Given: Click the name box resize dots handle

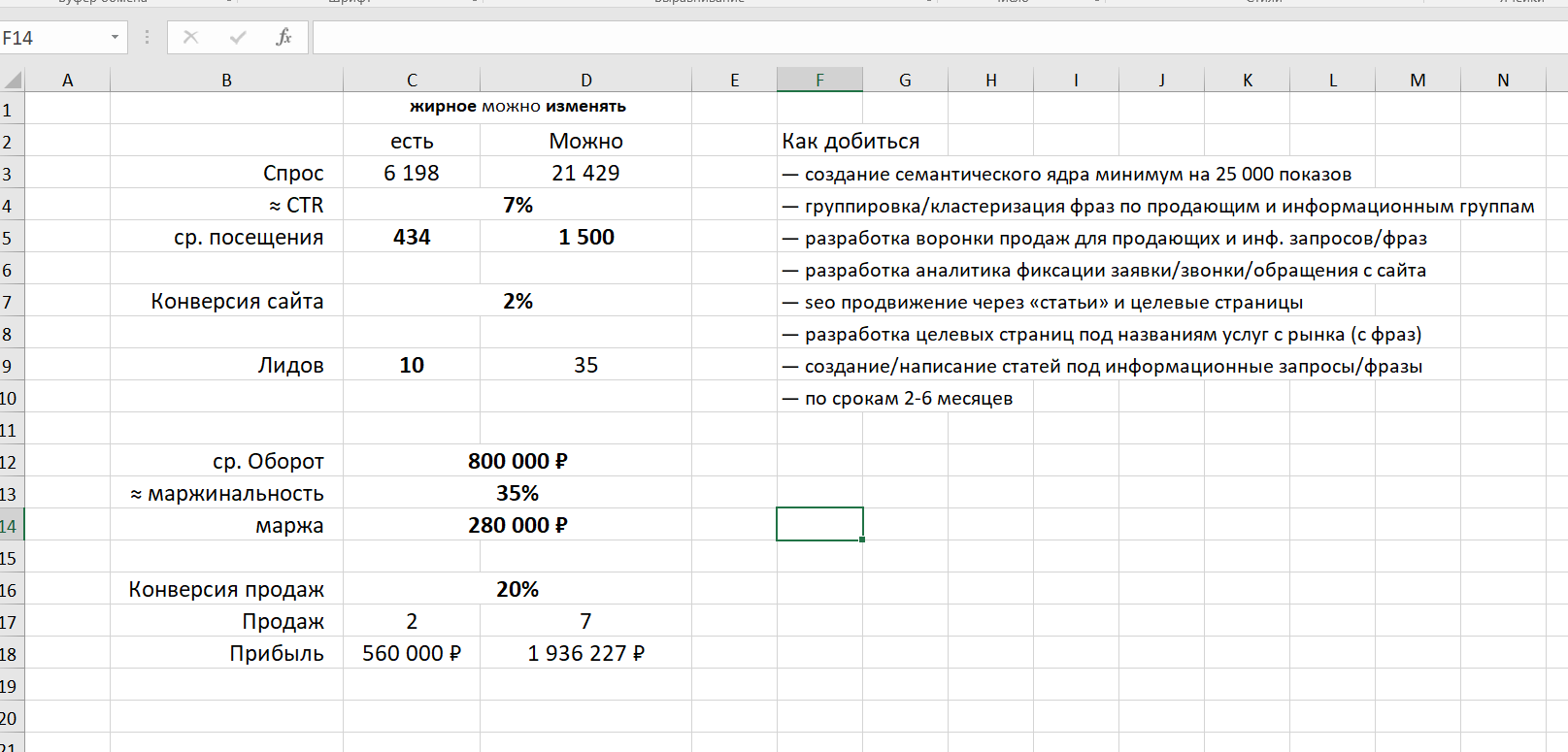Looking at the screenshot, I should (x=147, y=37).
